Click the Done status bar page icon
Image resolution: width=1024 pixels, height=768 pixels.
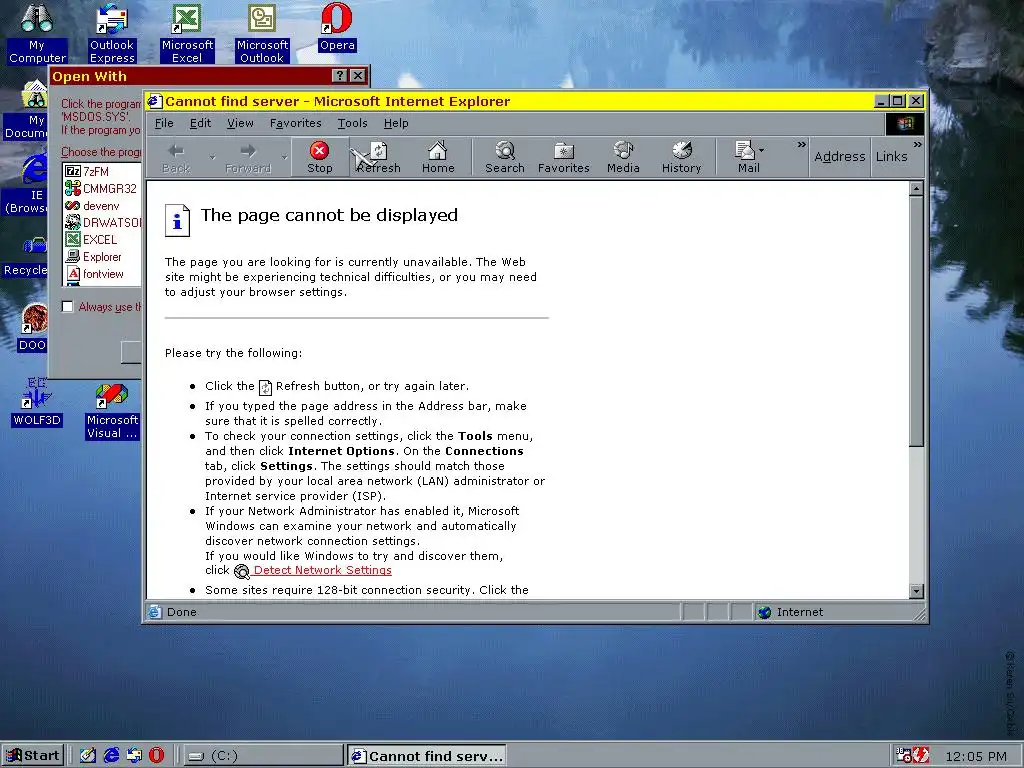154,612
